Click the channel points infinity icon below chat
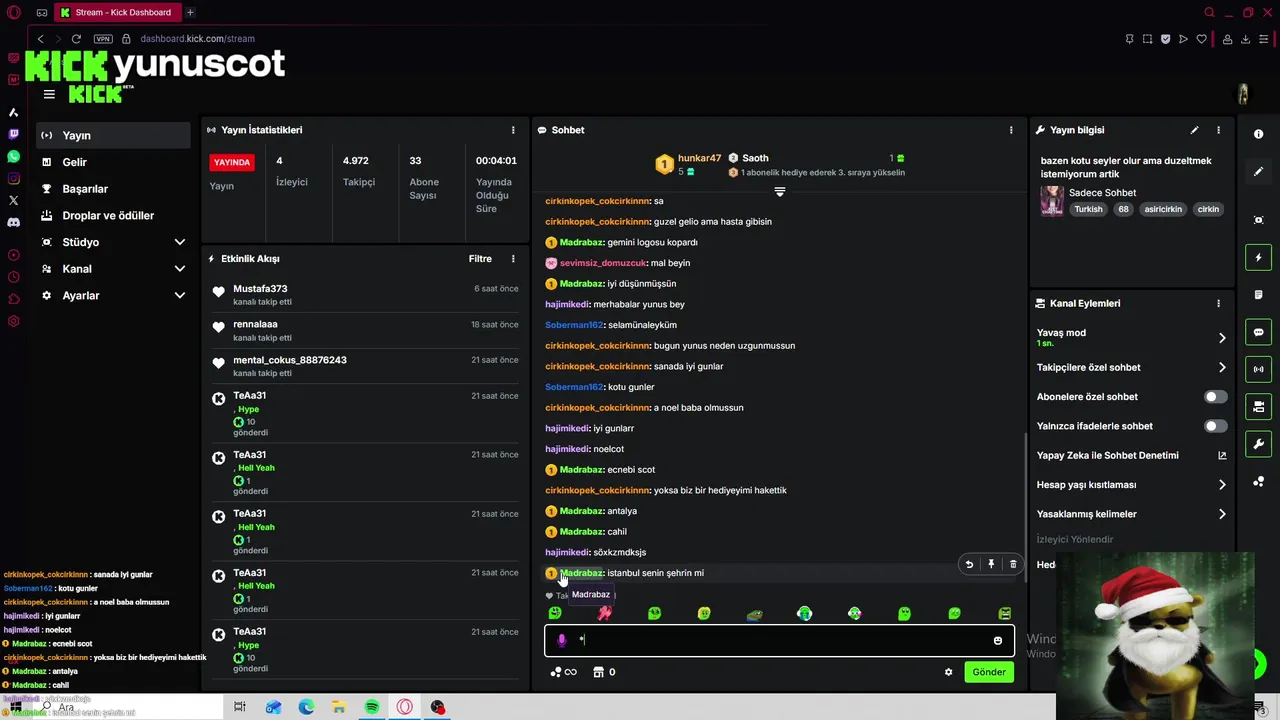 coord(564,672)
